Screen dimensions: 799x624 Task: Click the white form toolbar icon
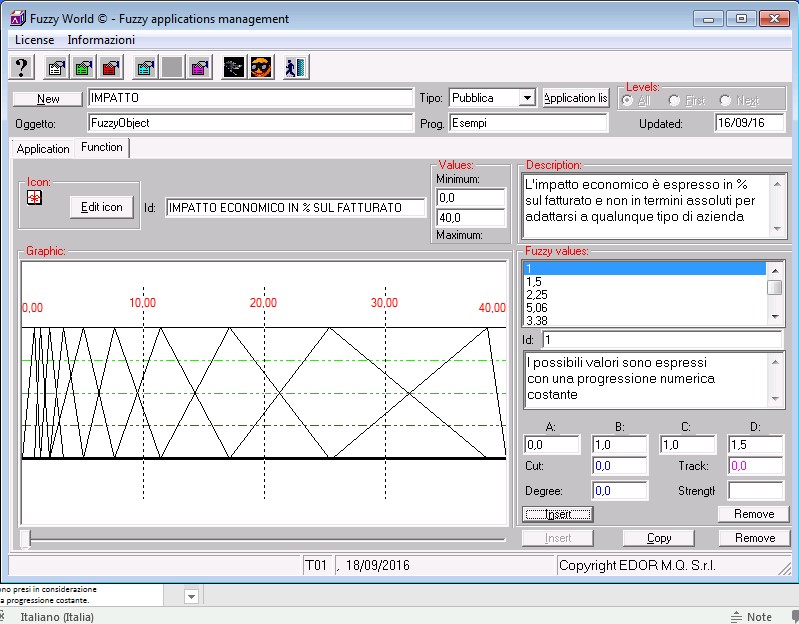(56, 67)
